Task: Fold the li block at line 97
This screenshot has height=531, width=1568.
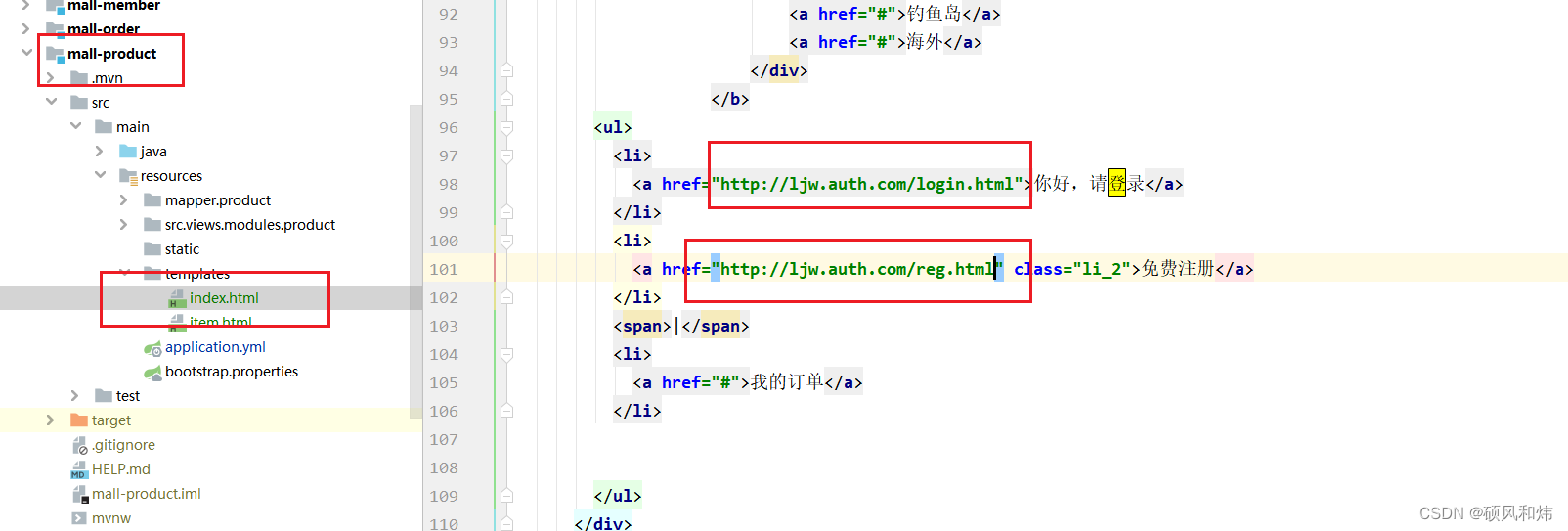Action: [507, 155]
